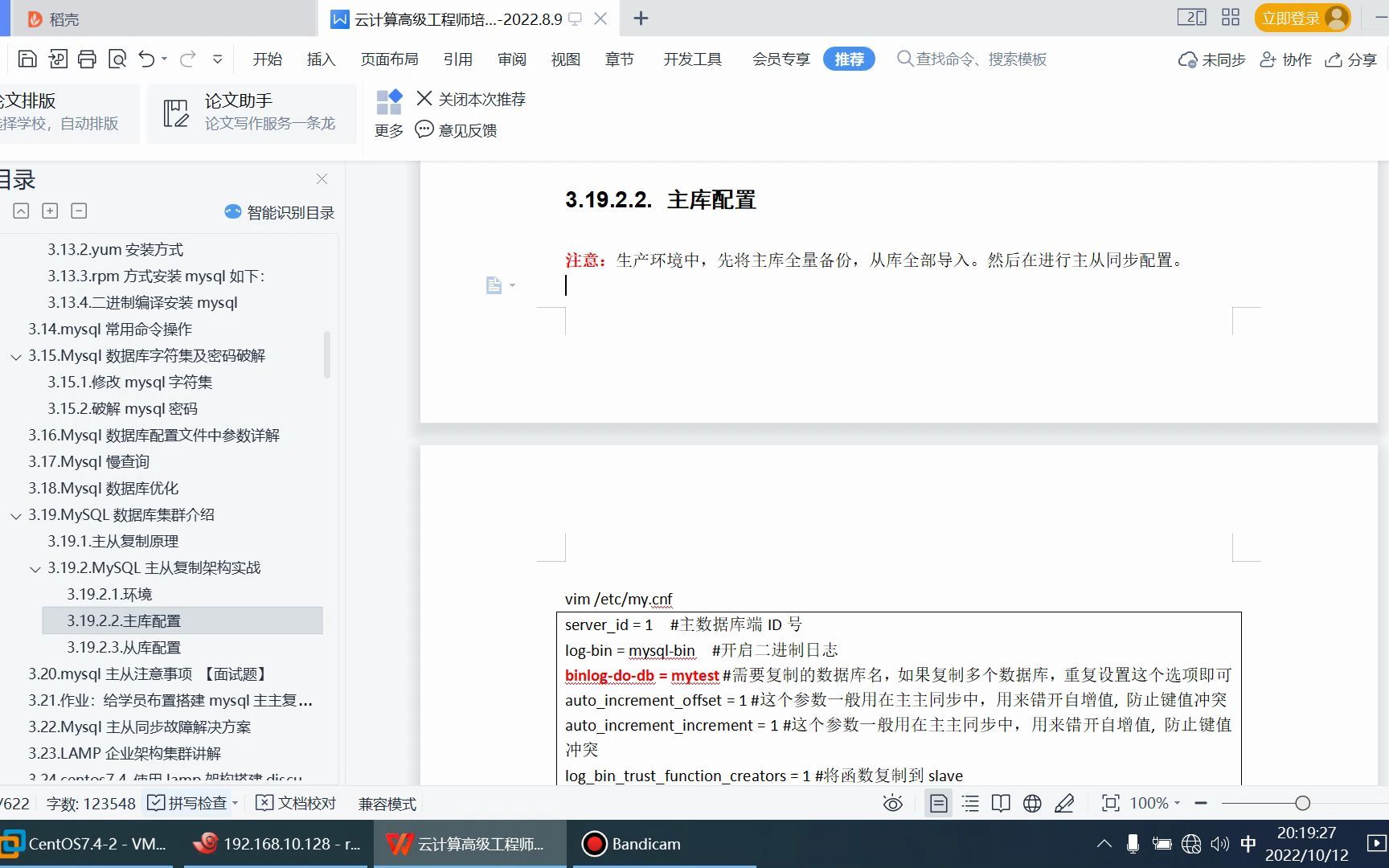Viewport: 1389px width, 868px height.
Task: Click 意见反馈 feedback button
Action: (x=456, y=129)
